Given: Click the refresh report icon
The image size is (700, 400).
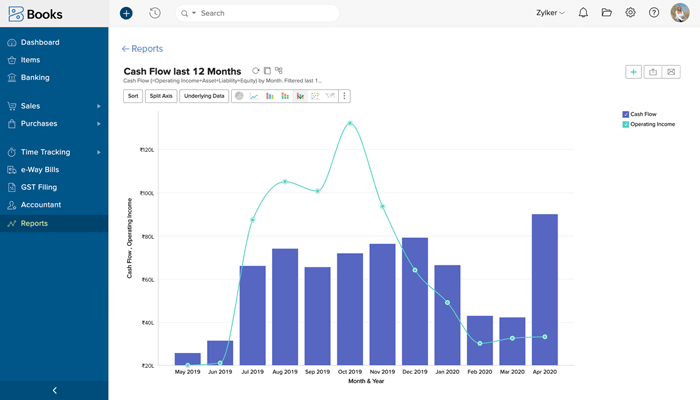Looking at the screenshot, I should pyautogui.click(x=256, y=71).
